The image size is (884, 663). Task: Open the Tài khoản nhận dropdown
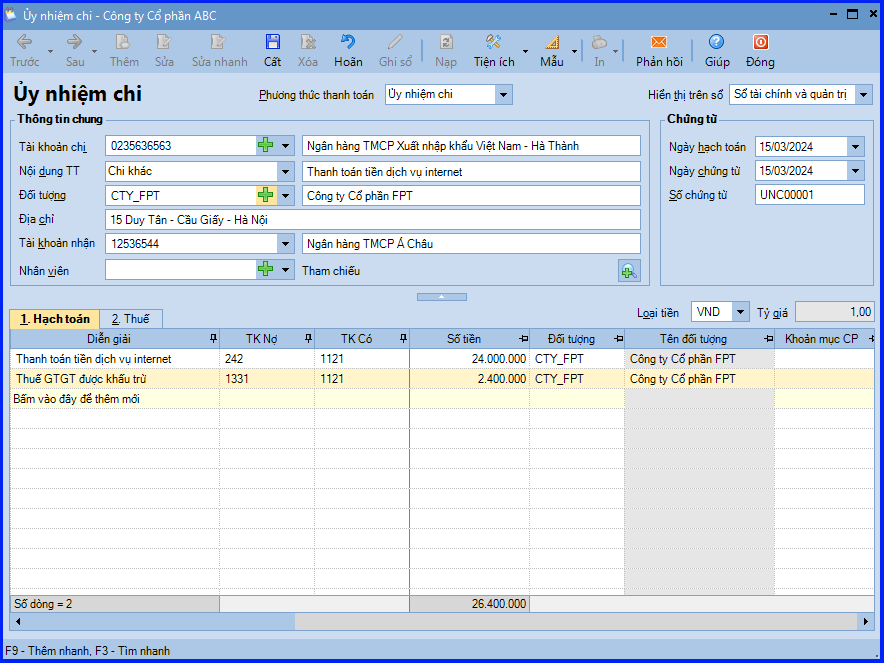[285, 244]
